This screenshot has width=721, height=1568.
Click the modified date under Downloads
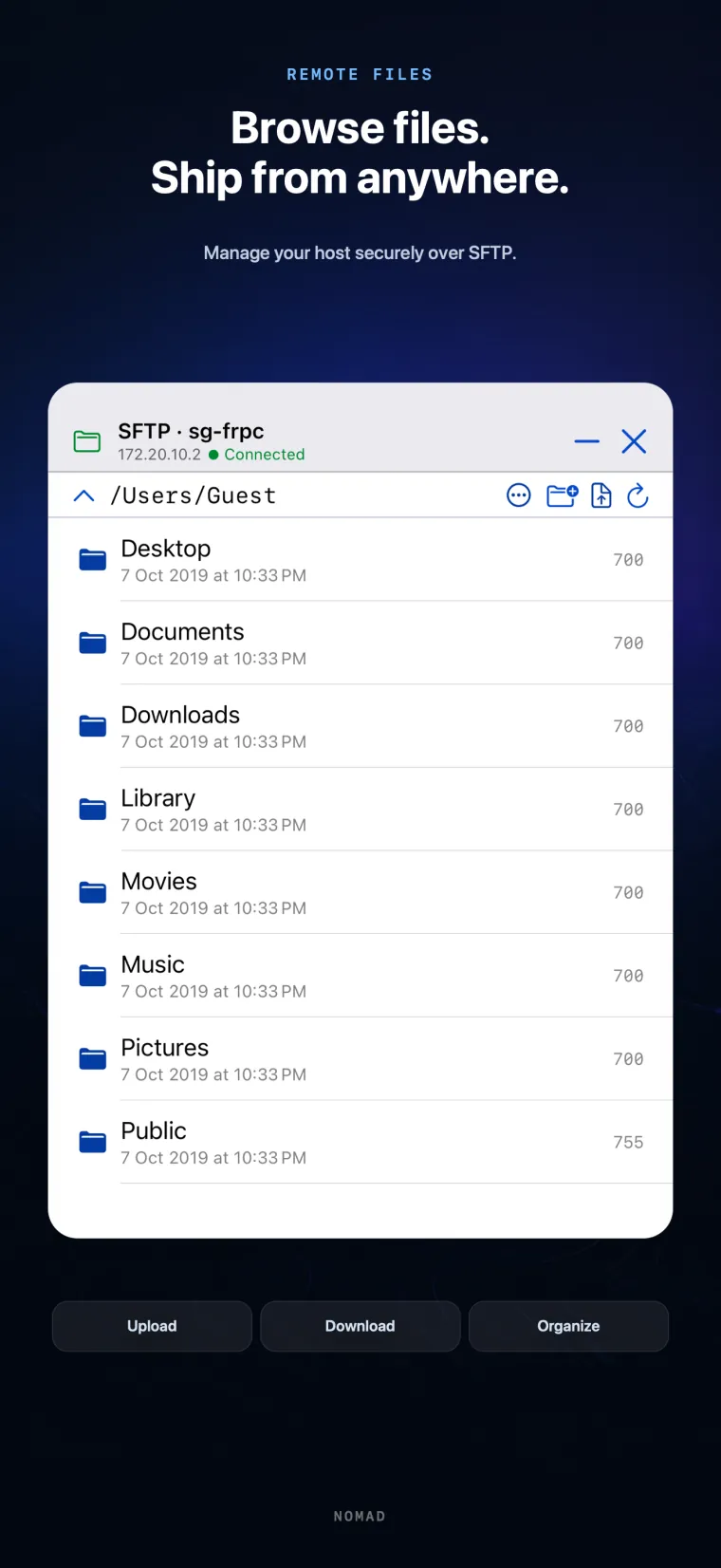tap(213, 742)
